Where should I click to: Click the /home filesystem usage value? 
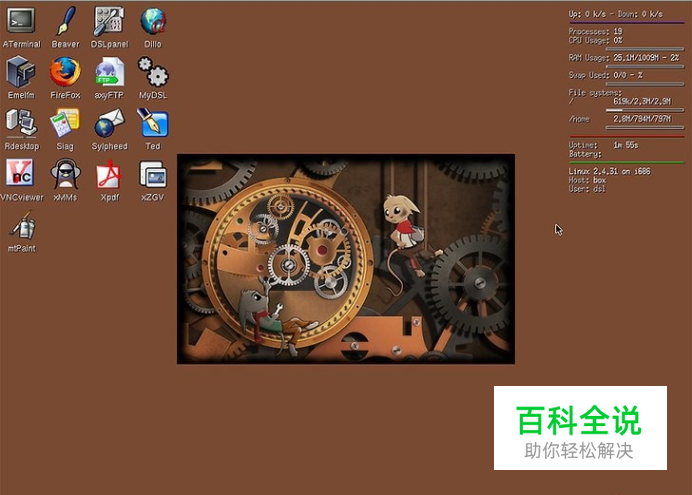coord(642,119)
